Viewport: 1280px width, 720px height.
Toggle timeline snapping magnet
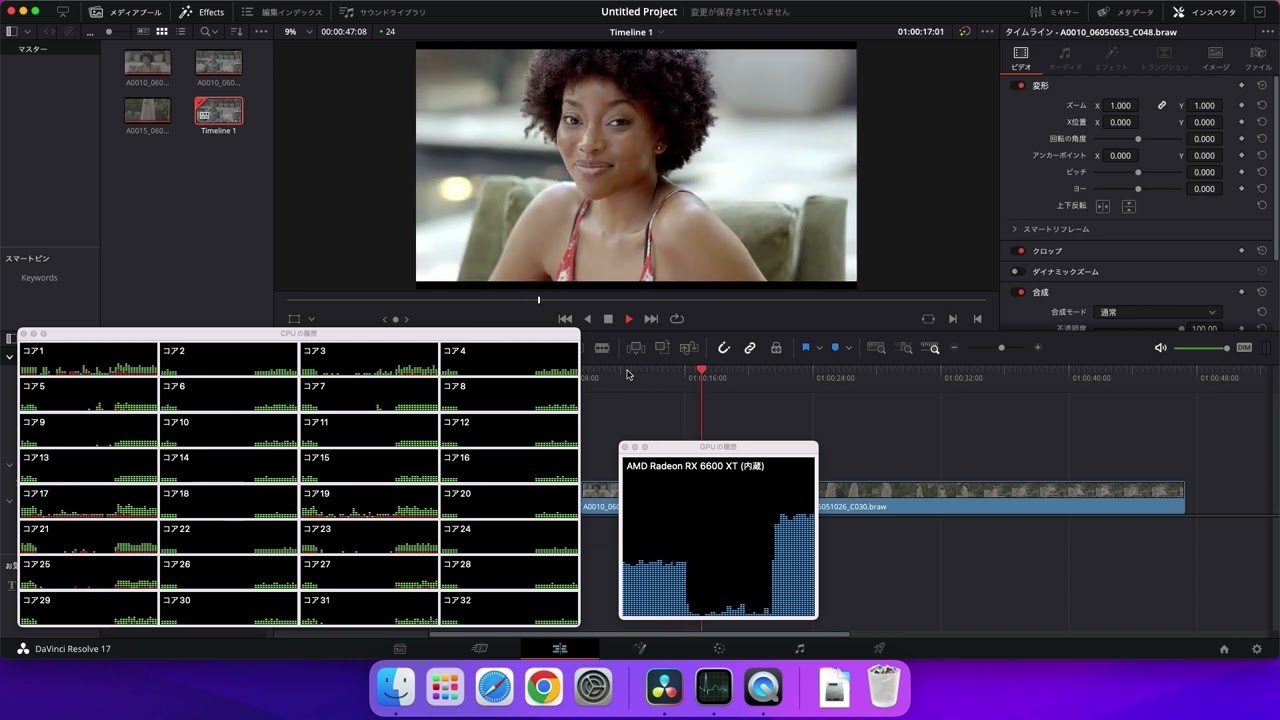[724, 348]
